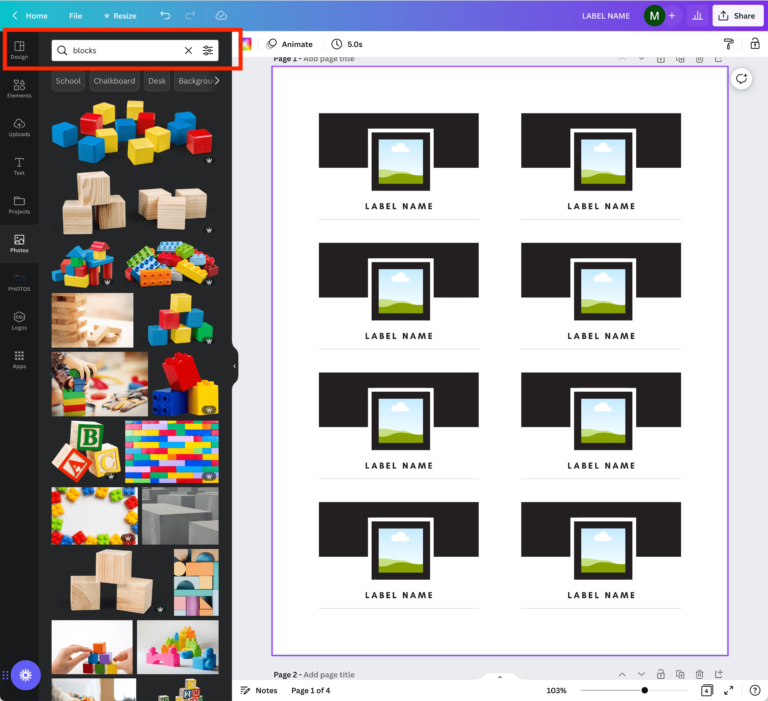
Task: Open the Uploads panel
Action: pyautogui.click(x=19, y=127)
